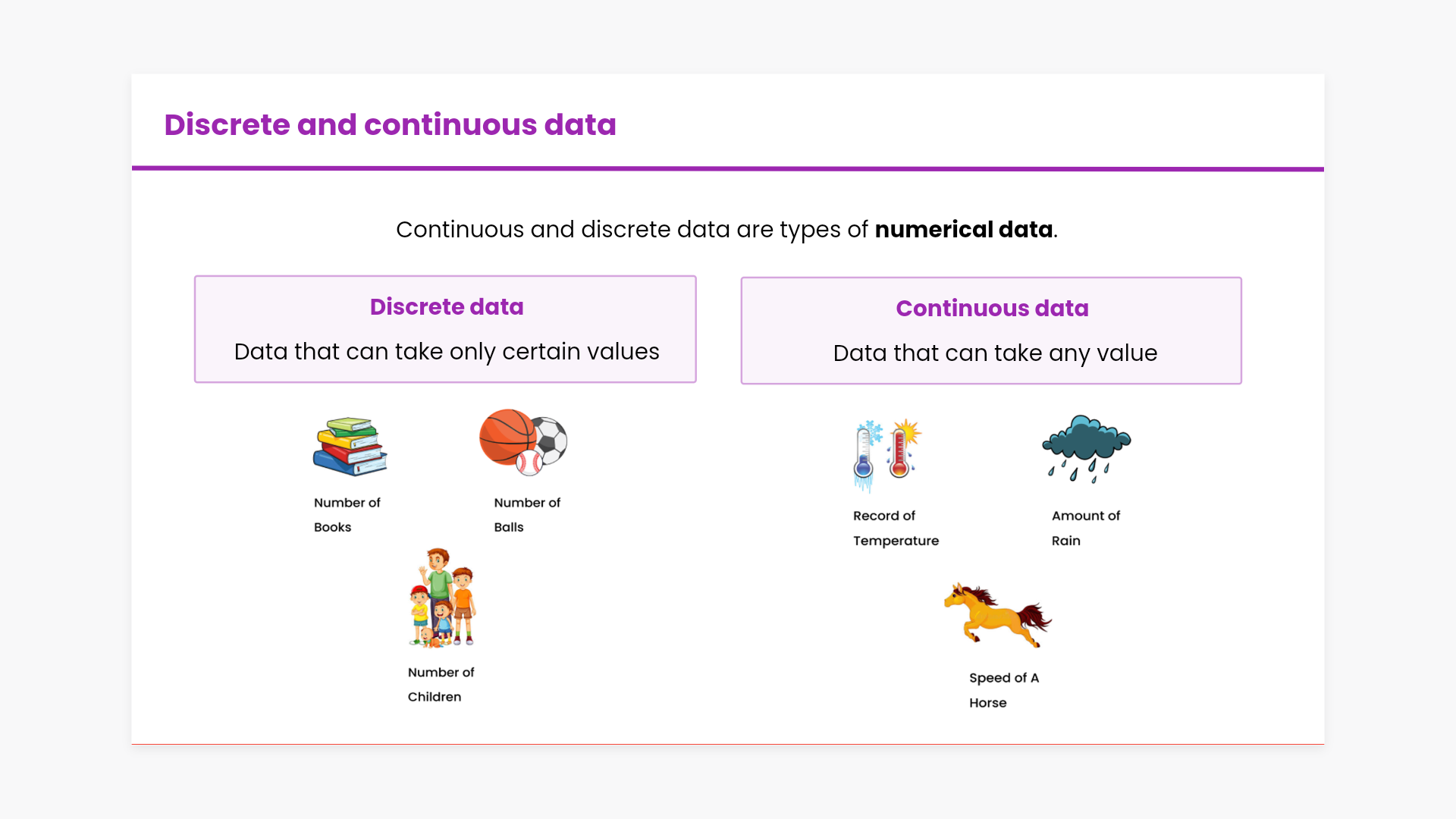Viewport: 1456px width, 819px height.
Task: Click 'Data that can take any value' text
Action: coord(995,353)
